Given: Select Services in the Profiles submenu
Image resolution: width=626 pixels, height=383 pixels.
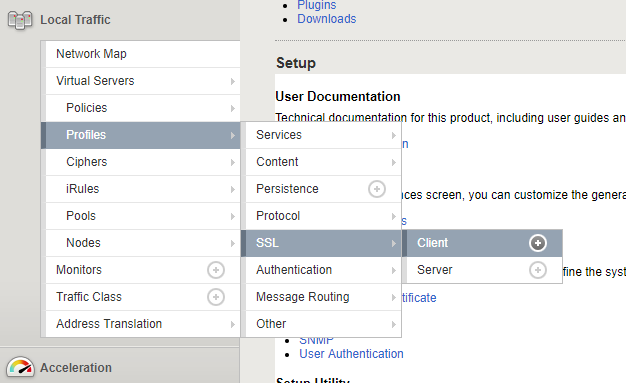Looking at the screenshot, I should point(323,135).
